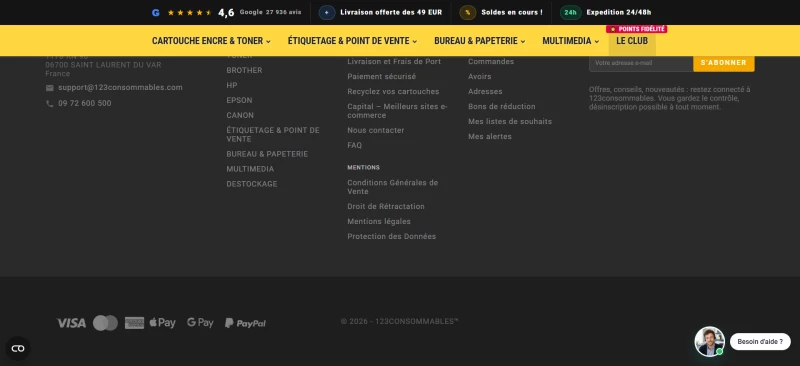Open footer Bureau & Papeterie link
The height and width of the screenshot is (366, 800).
267,154
